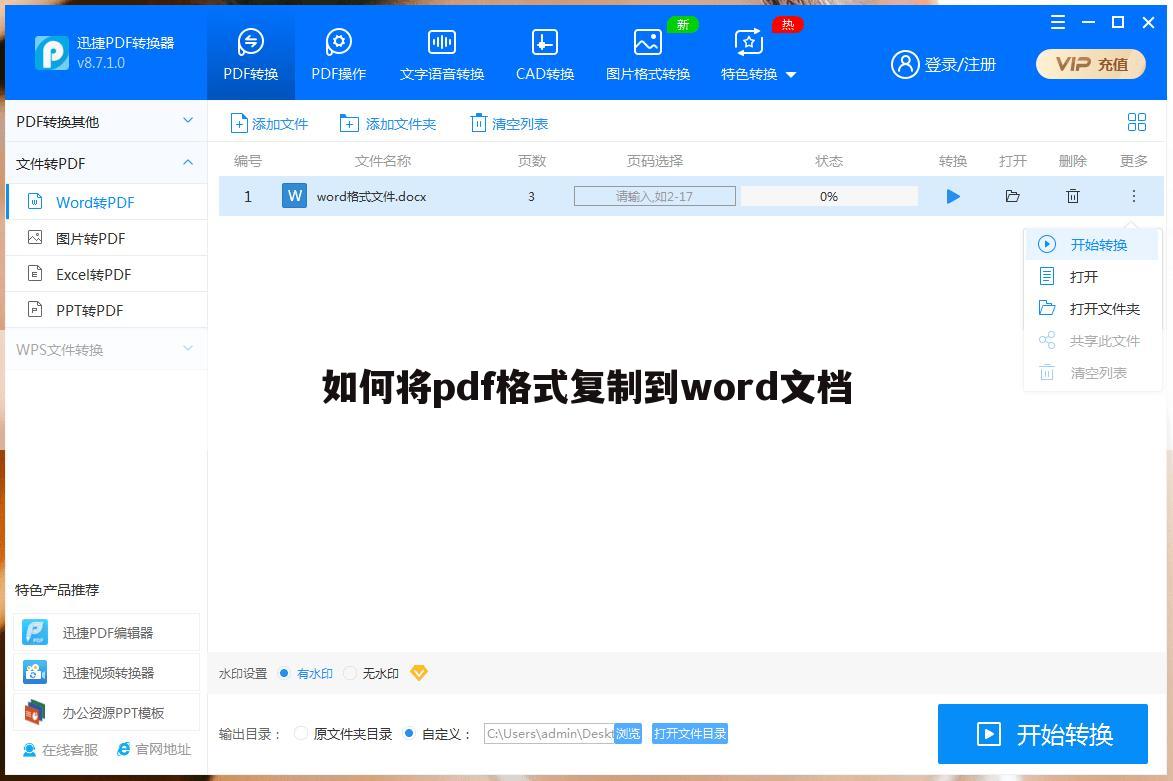Choose 清空列表 from the context menu
The width and height of the screenshot is (1173, 781).
tap(1091, 373)
